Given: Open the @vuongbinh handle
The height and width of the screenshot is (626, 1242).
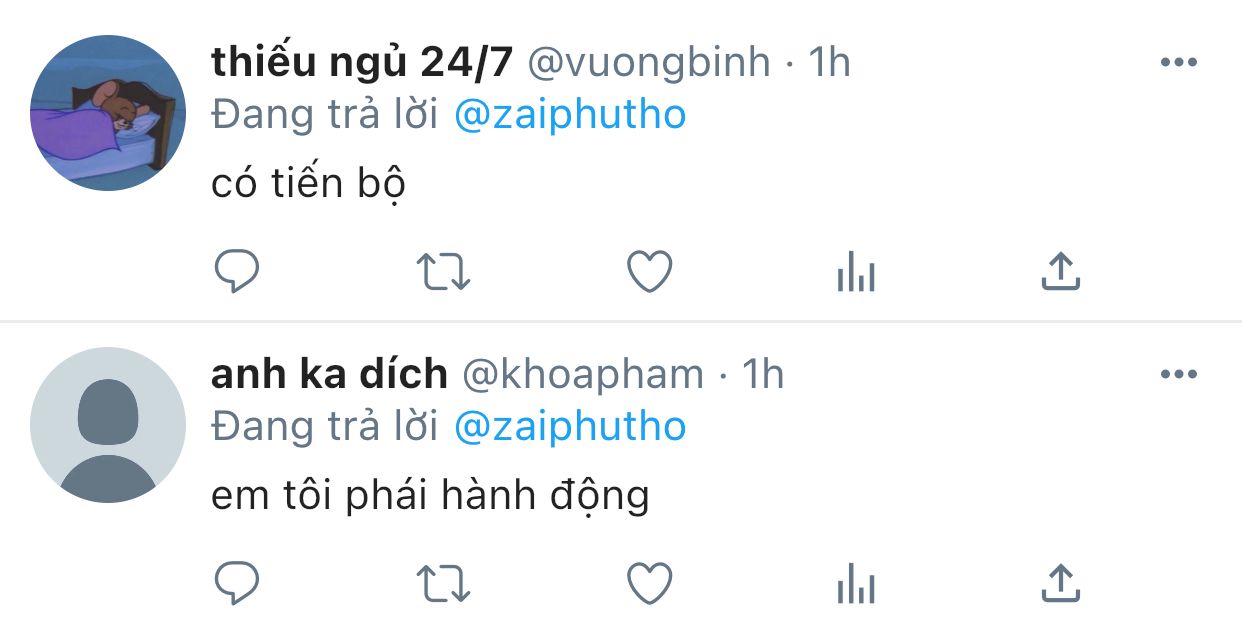Looking at the screenshot, I should (648, 63).
